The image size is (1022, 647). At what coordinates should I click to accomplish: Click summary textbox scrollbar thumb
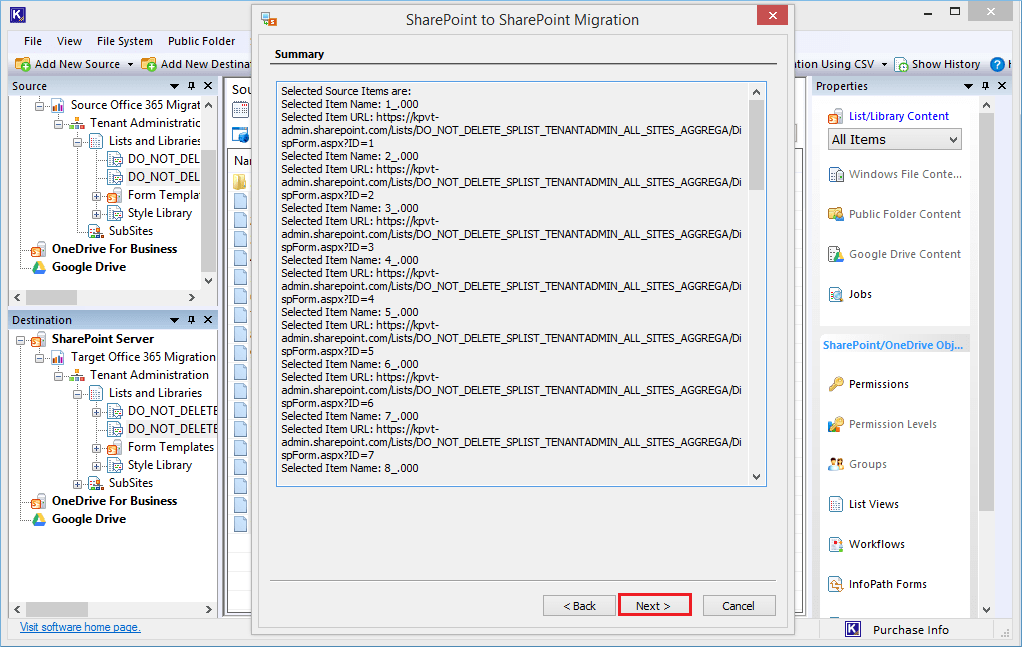(x=756, y=145)
